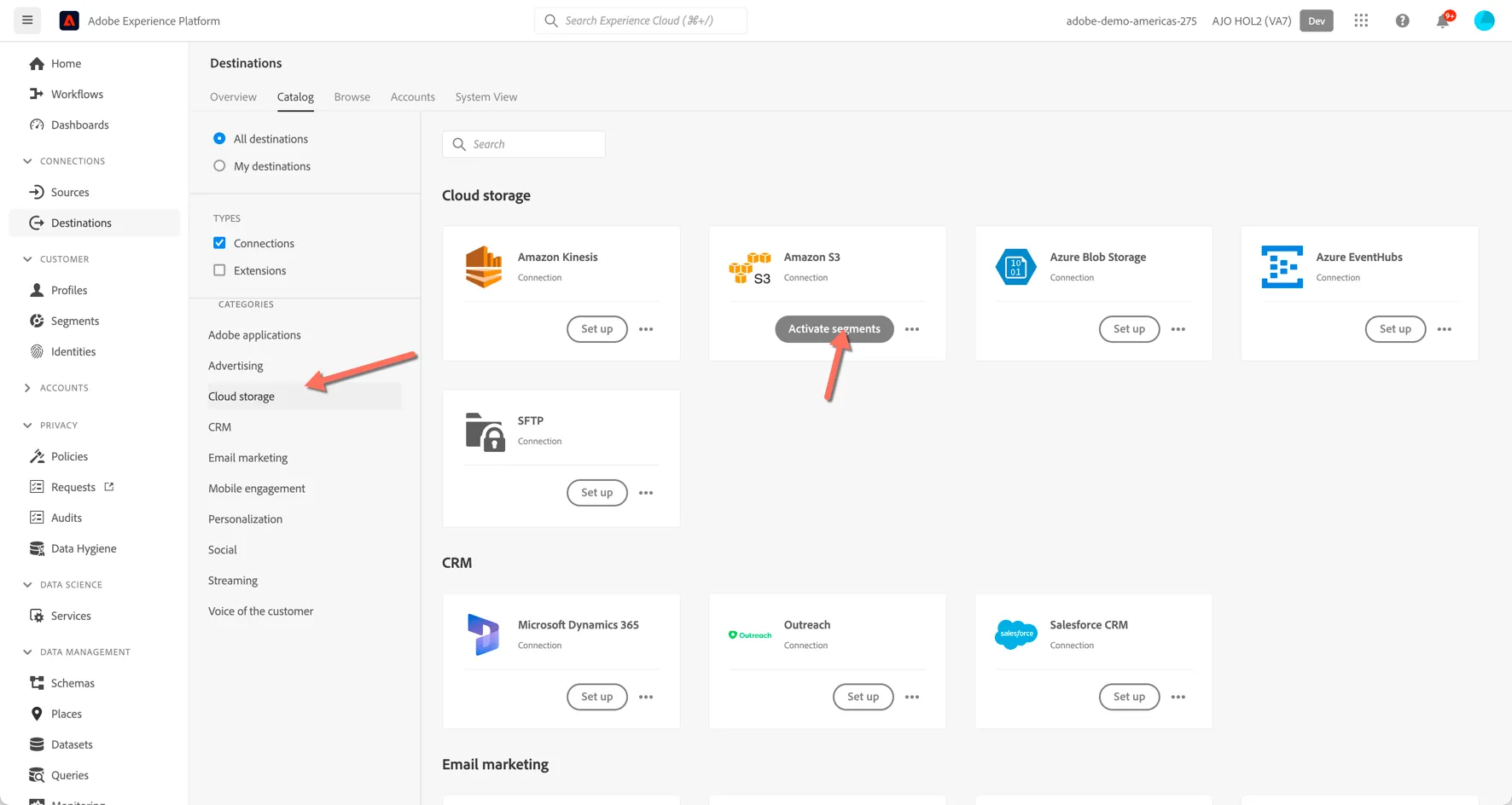This screenshot has height=805, width=1512.
Task: Click the SFTP folder lock icon
Action: tap(485, 431)
